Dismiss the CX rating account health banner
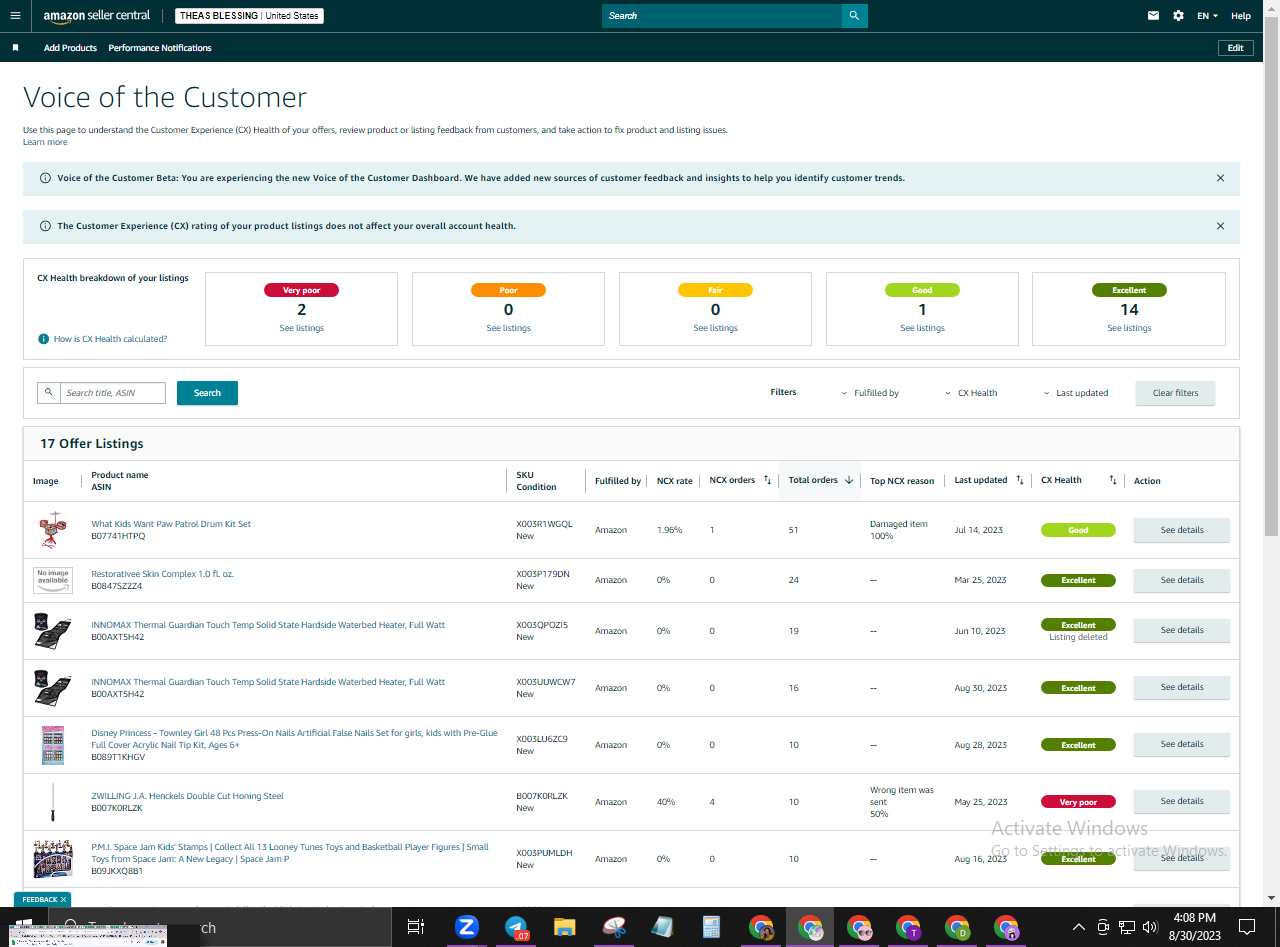This screenshot has width=1280, height=947. (1220, 226)
